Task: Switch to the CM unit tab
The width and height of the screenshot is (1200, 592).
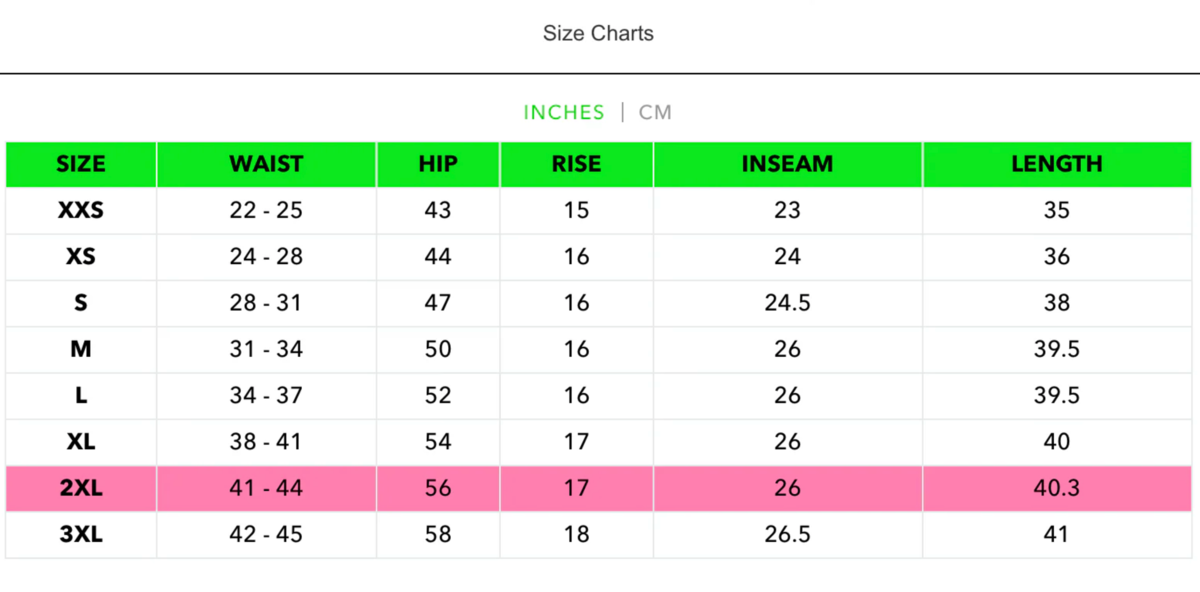Action: (x=655, y=112)
